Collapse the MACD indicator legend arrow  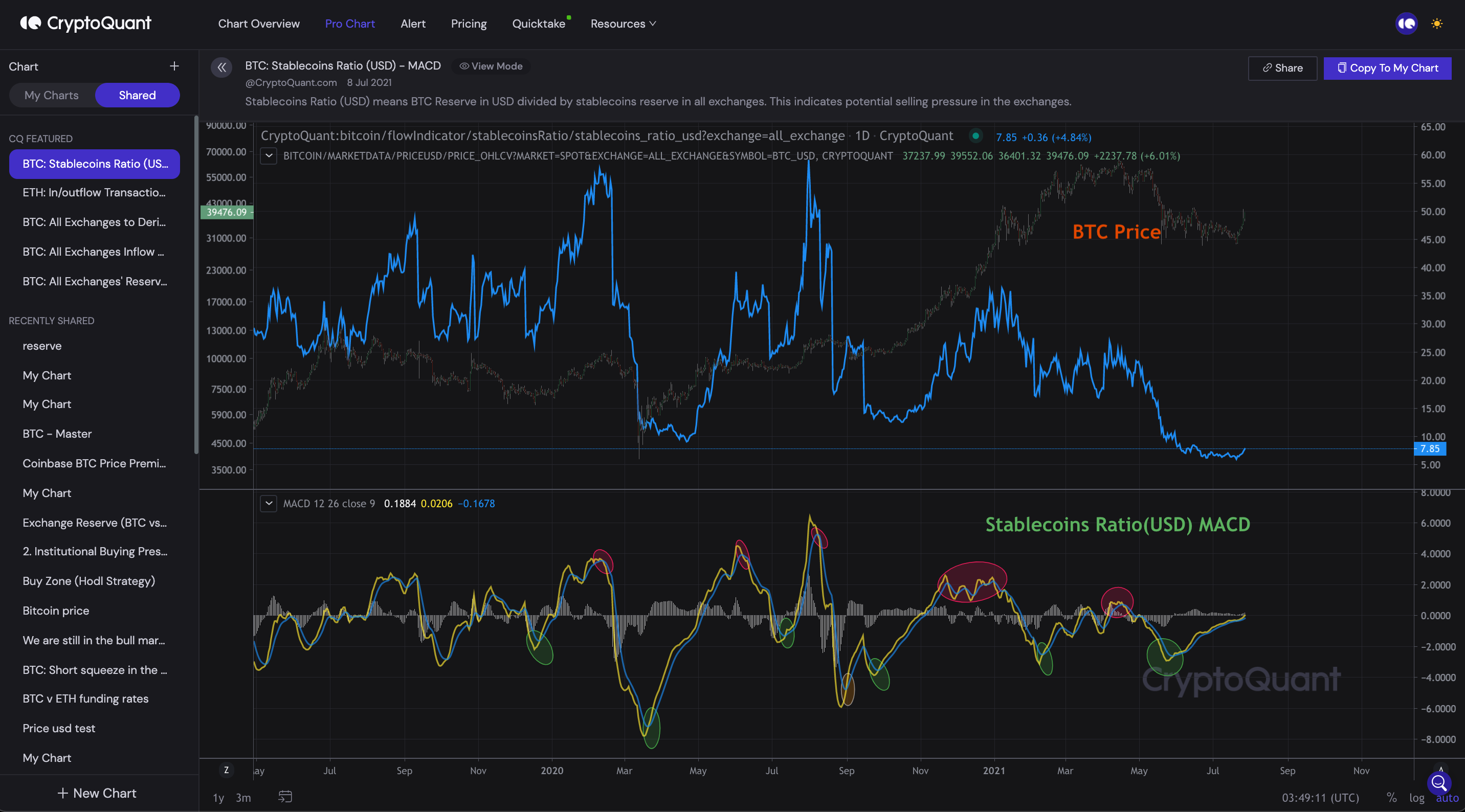click(269, 503)
